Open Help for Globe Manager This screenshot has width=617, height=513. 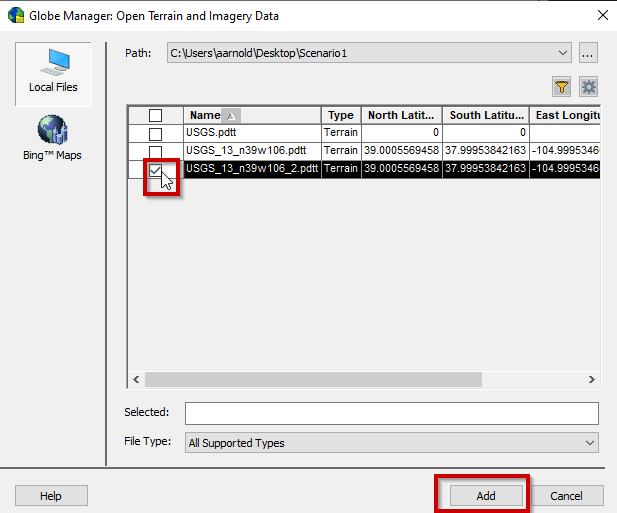51,496
